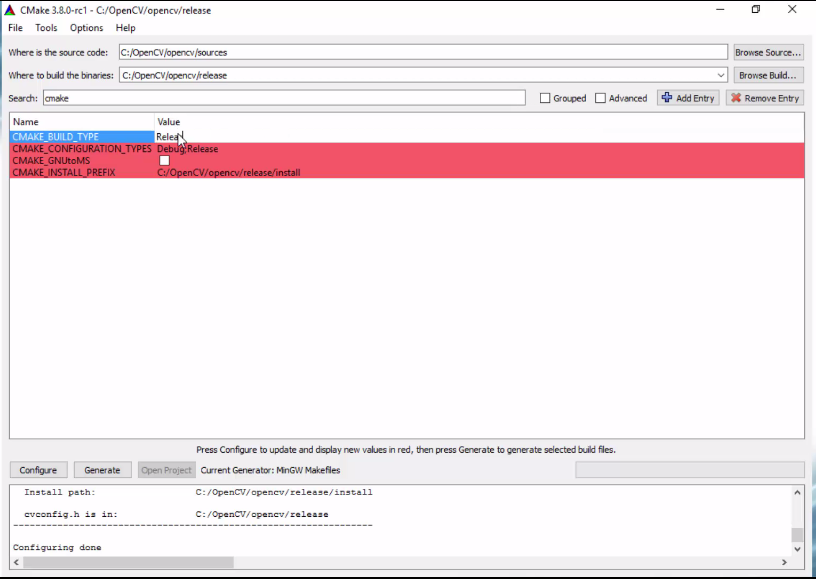Click the output log horizontal scrollbar thumb
The height and width of the screenshot is (579, 816).
pyautogui.click(x=129, y=562)
